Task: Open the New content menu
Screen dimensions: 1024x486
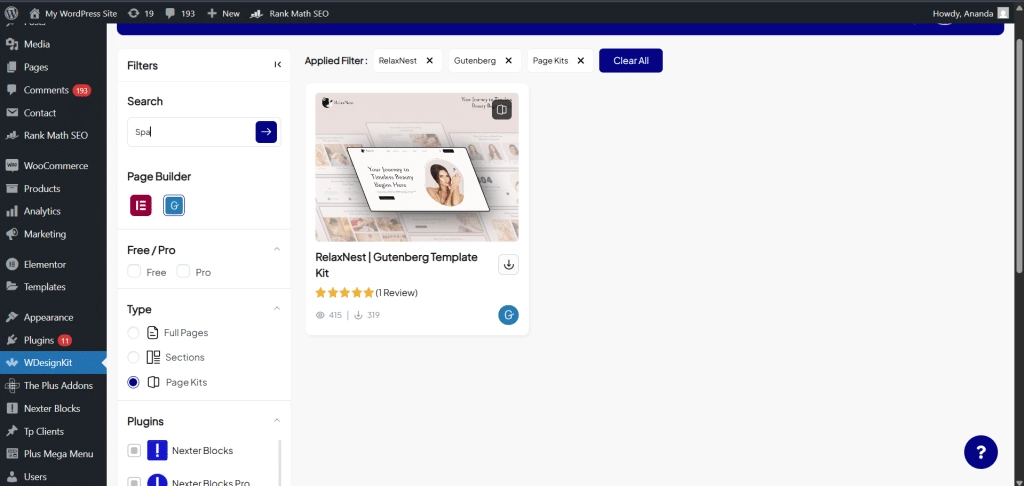Action: pyautogui.click(x=223, y=13)
